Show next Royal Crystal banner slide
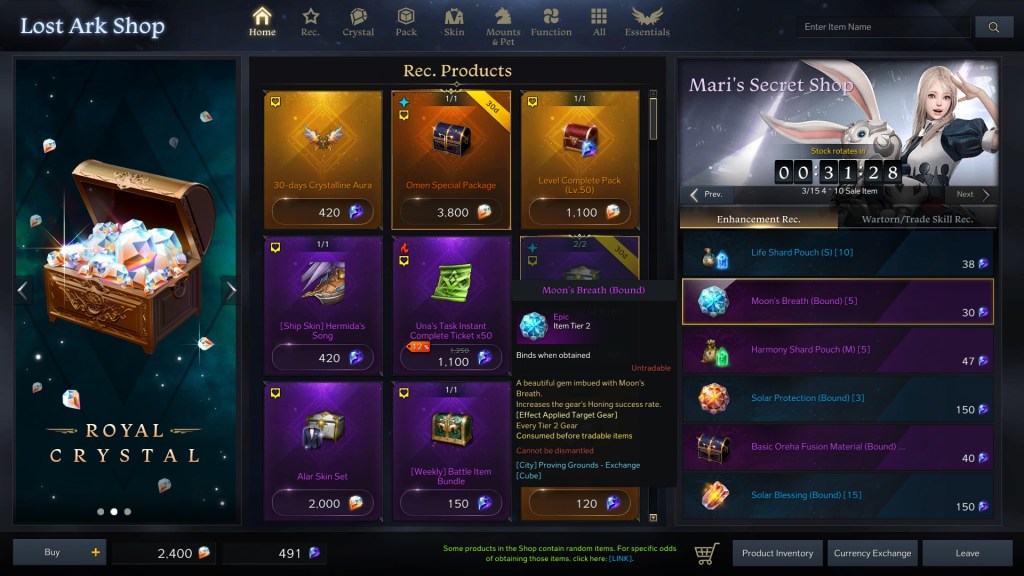The width and height of the screenshot is (1024, 576). coord(231,290)
